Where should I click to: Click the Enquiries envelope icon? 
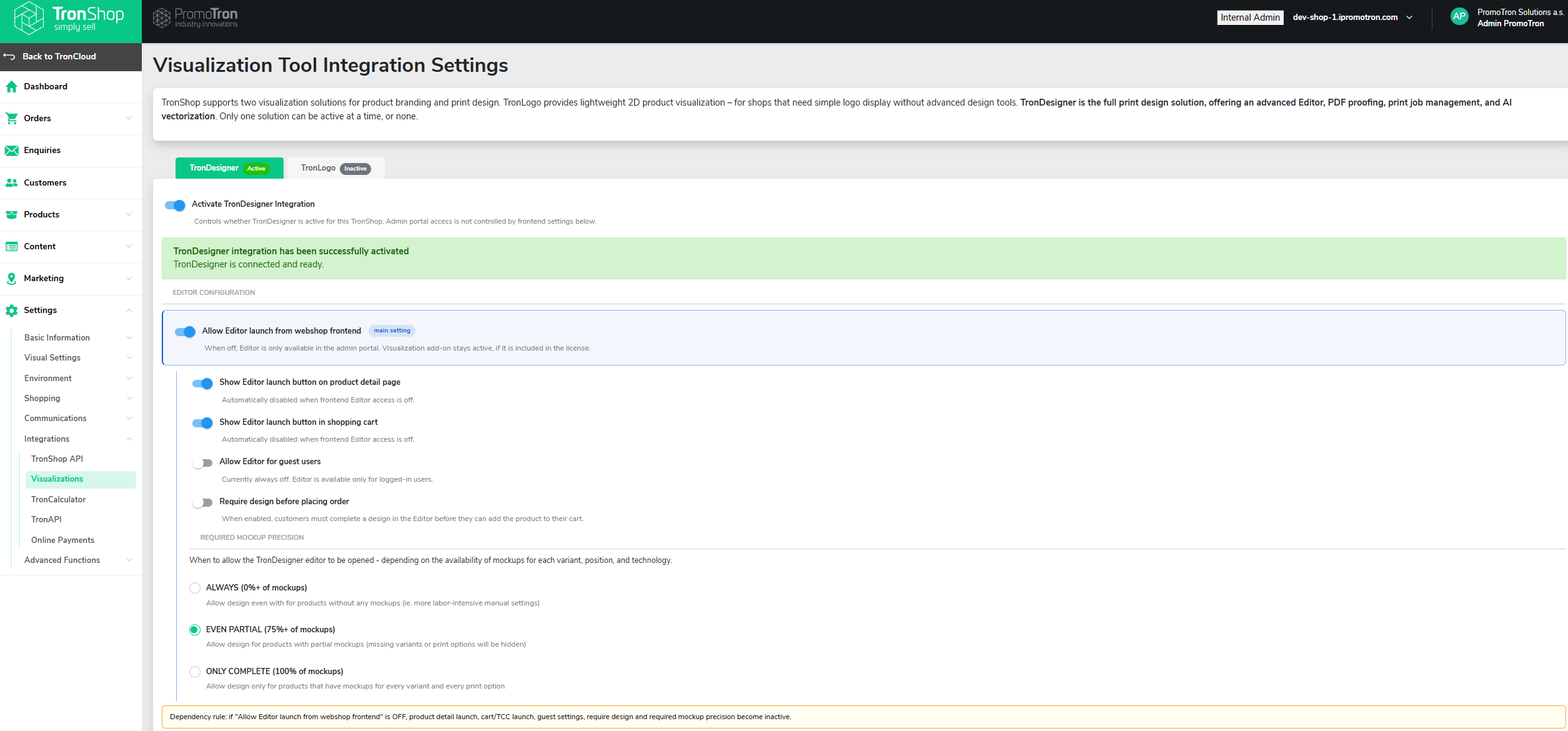point(11,151)
